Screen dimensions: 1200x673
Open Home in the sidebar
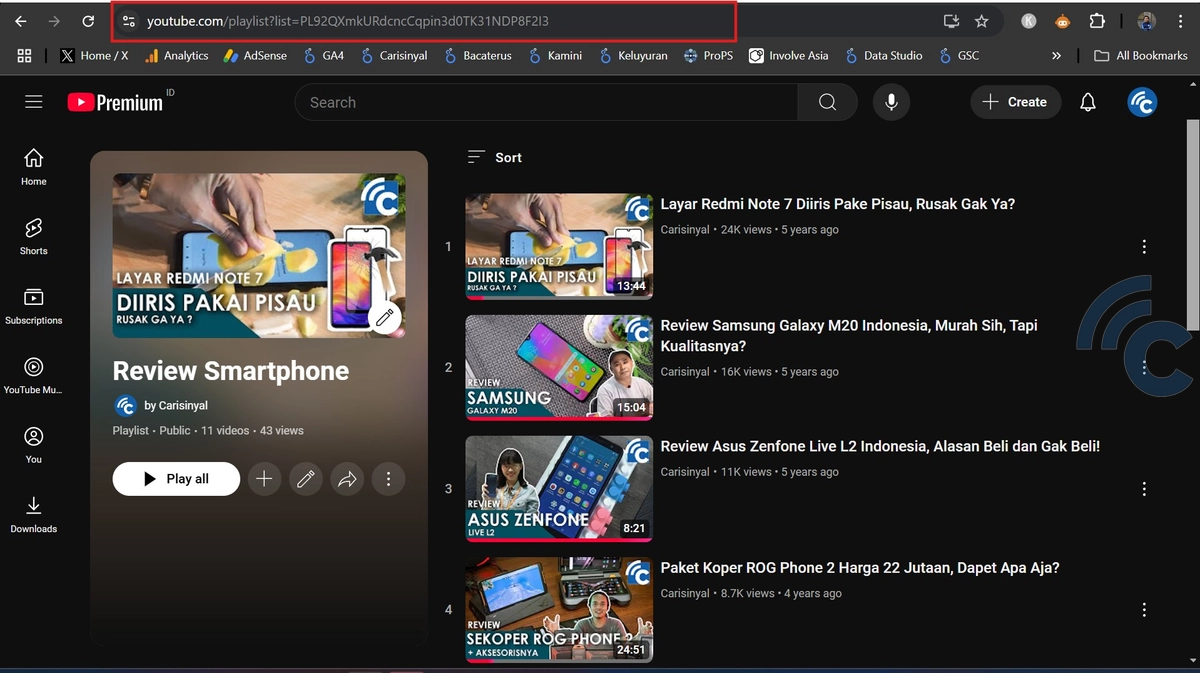coord(34,167)
